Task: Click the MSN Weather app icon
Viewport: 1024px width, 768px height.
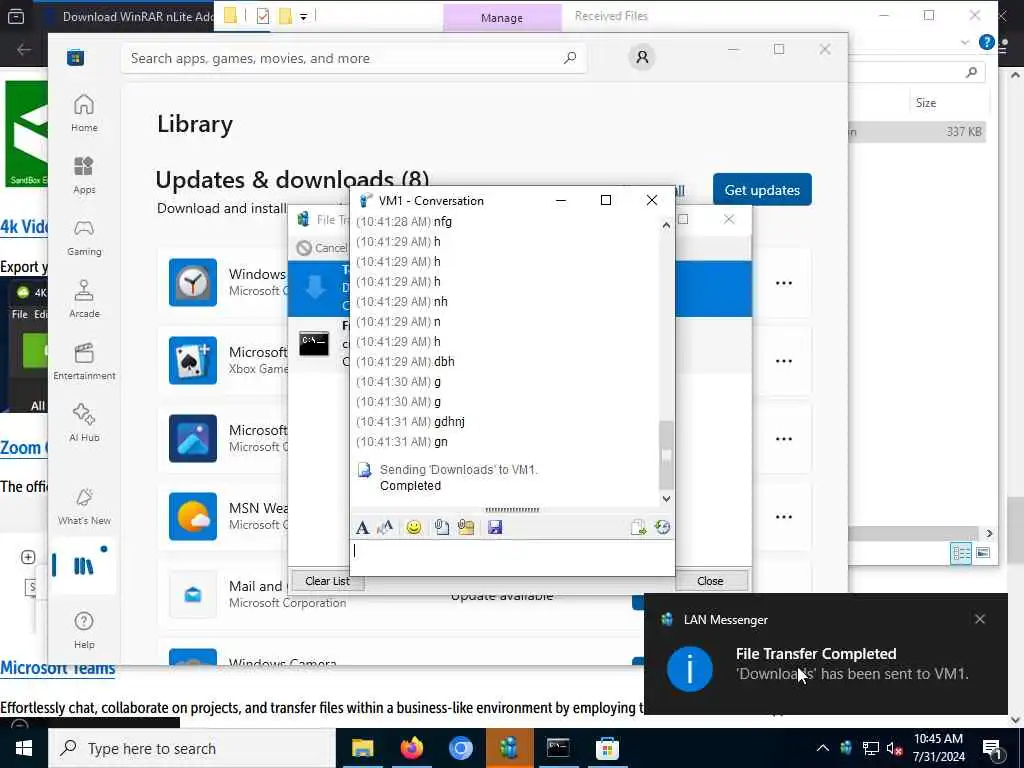Action: pyautogui.click(x=193, y=517)
